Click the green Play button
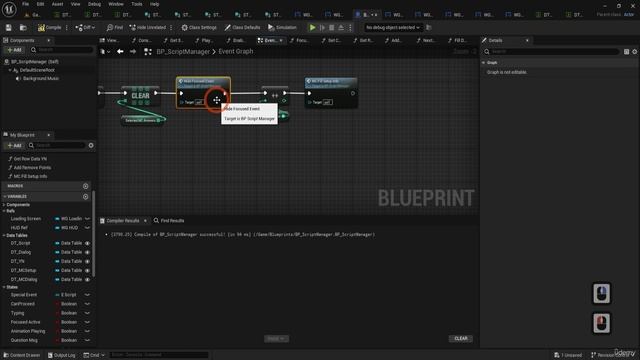640x360 pixels. pyautogui.click(x=312, y=27)
